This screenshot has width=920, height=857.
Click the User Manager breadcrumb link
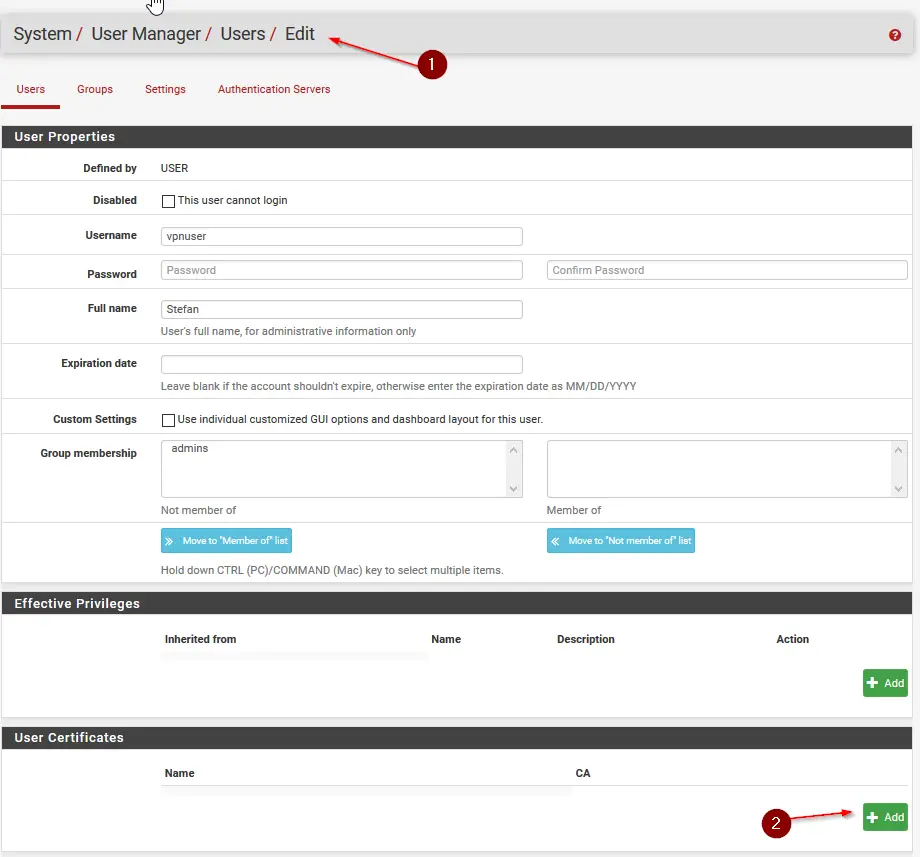pos(146,34)
